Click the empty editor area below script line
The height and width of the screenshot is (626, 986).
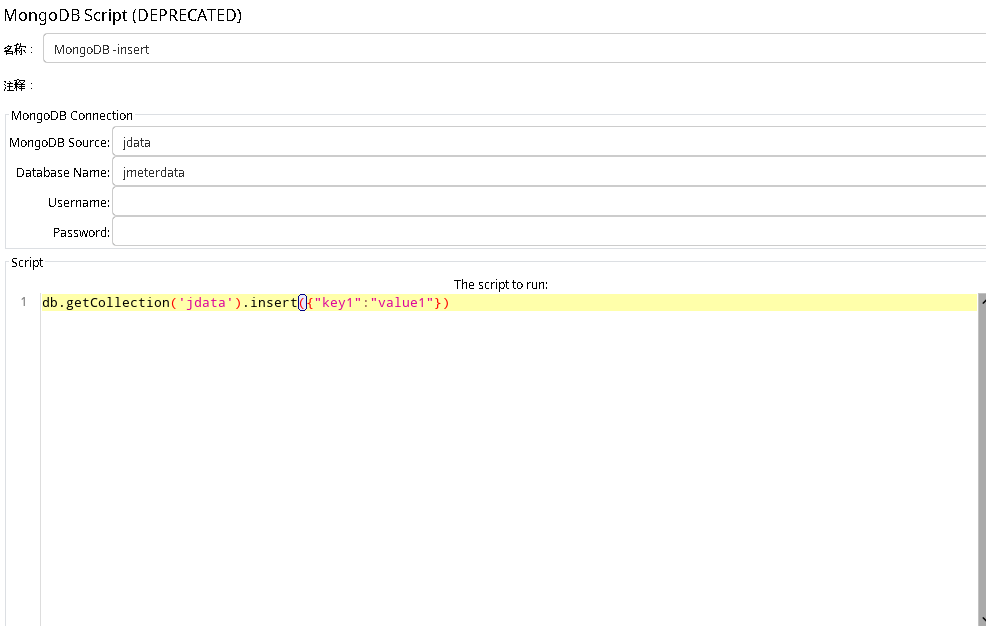tap(400, 450)
